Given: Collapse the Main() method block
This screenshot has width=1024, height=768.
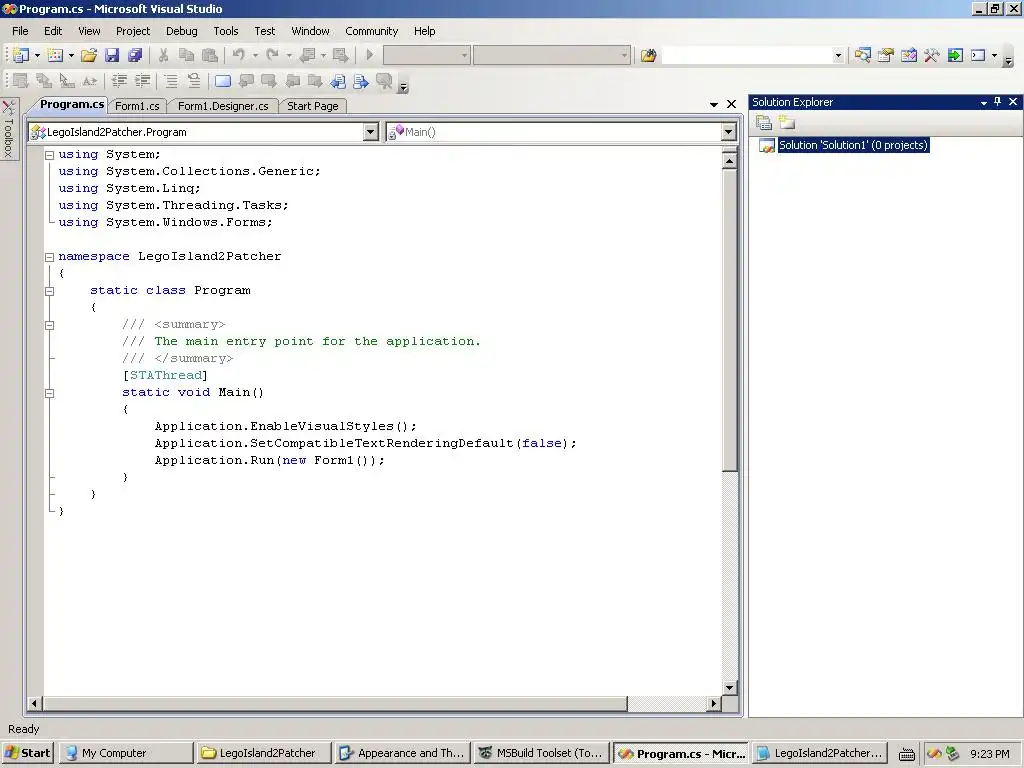Looking at the screenshot, I should pos(49,393).
